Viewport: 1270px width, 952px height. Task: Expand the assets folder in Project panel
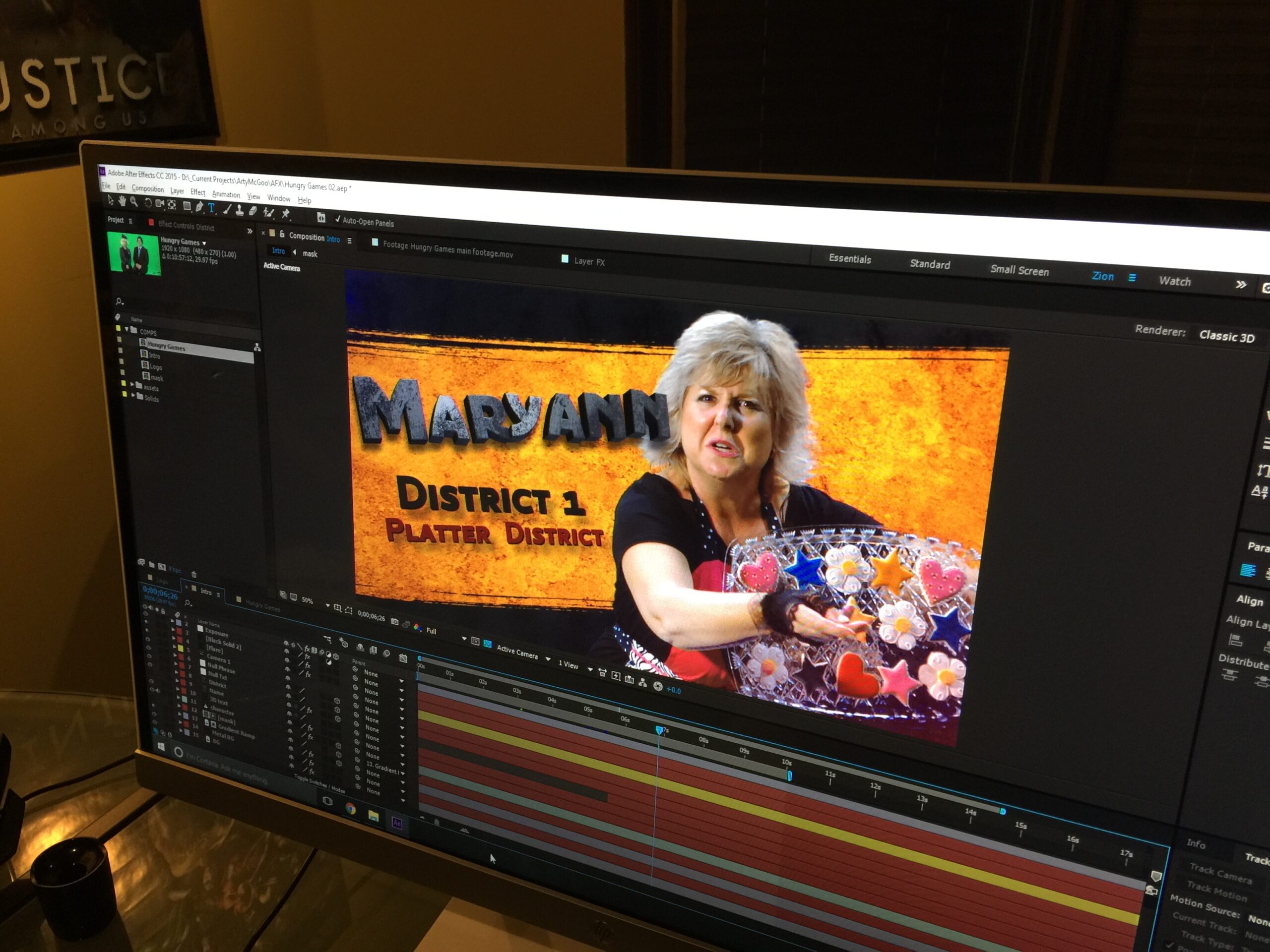132,384
